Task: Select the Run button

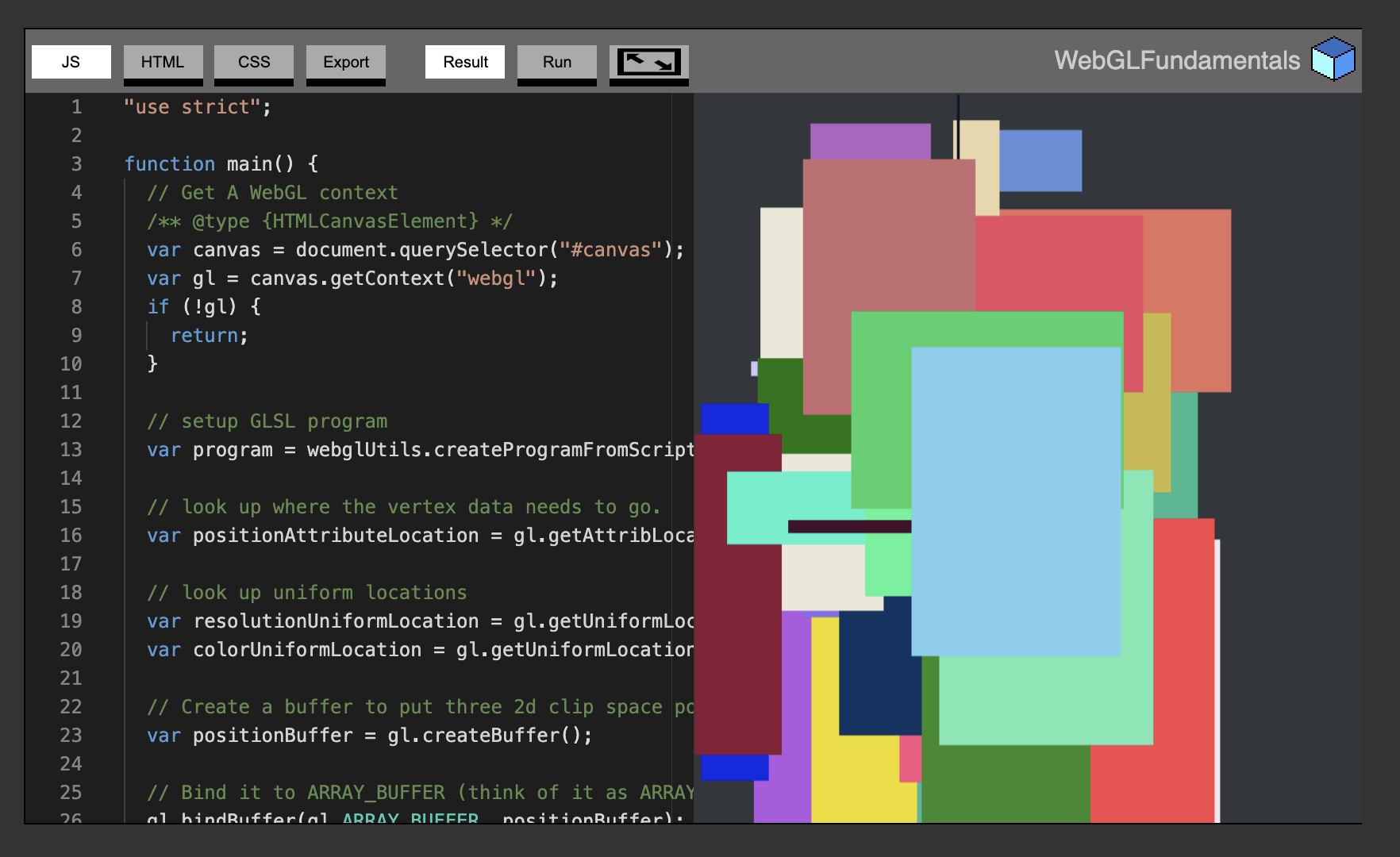Action: (556, 61)
